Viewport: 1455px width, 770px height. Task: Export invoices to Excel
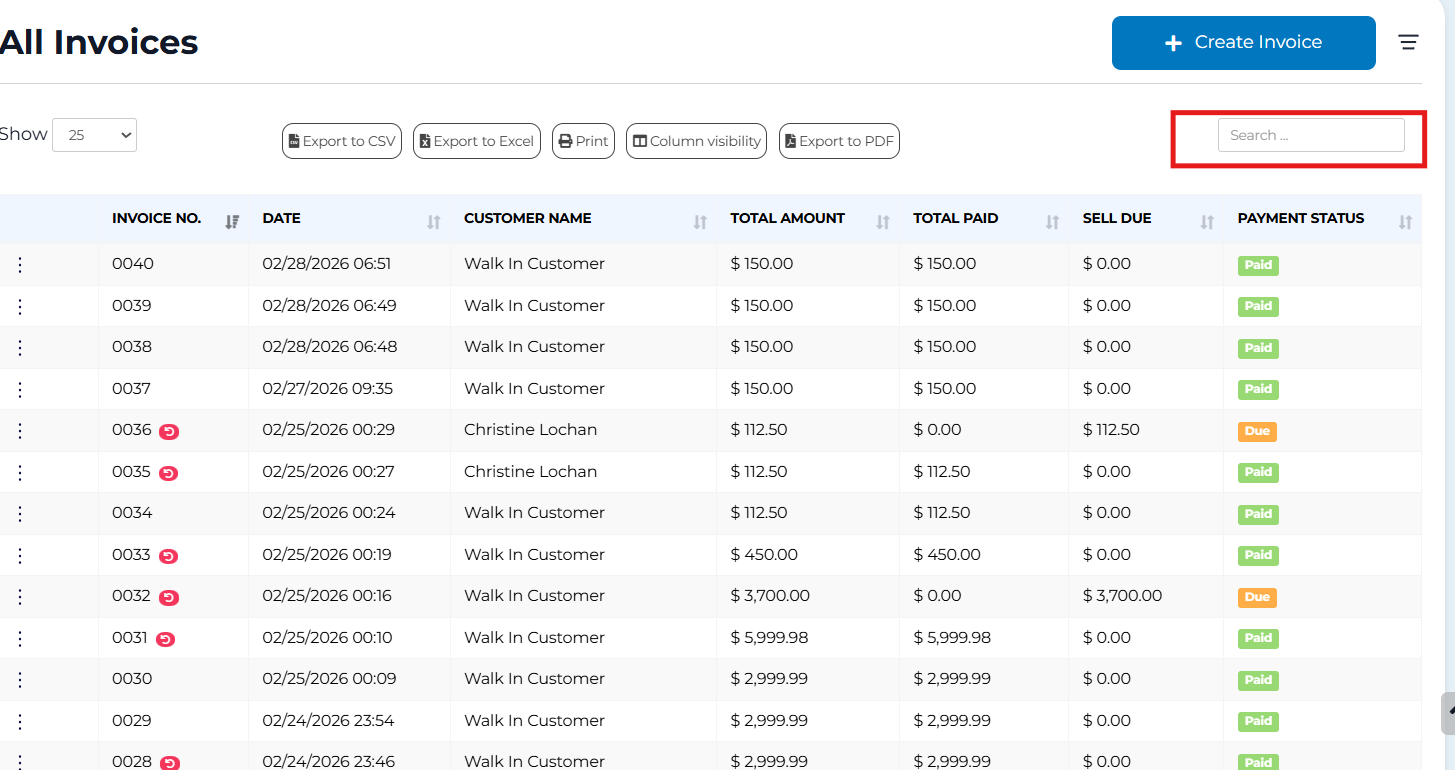point(476,141)
